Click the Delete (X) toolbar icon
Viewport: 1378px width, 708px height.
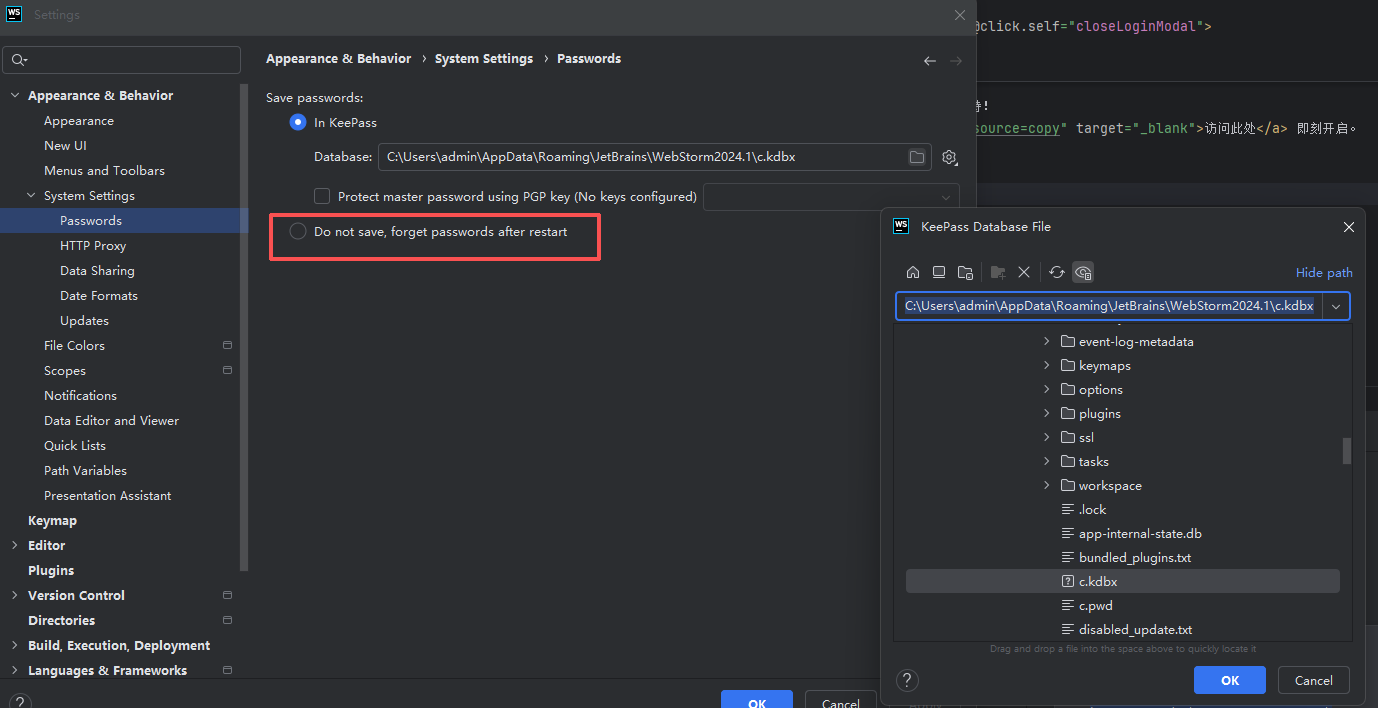1024,272
